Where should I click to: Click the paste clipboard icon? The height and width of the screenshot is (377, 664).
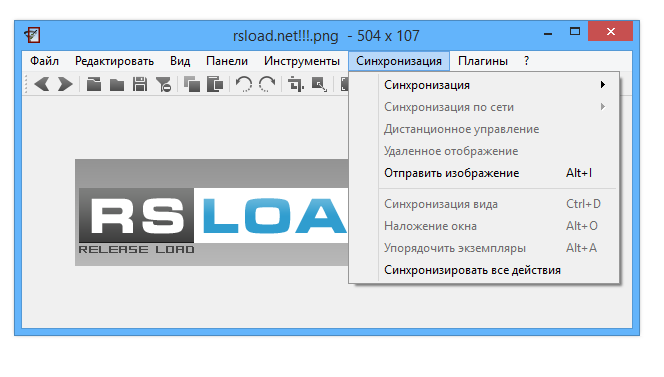coord(215,84)
